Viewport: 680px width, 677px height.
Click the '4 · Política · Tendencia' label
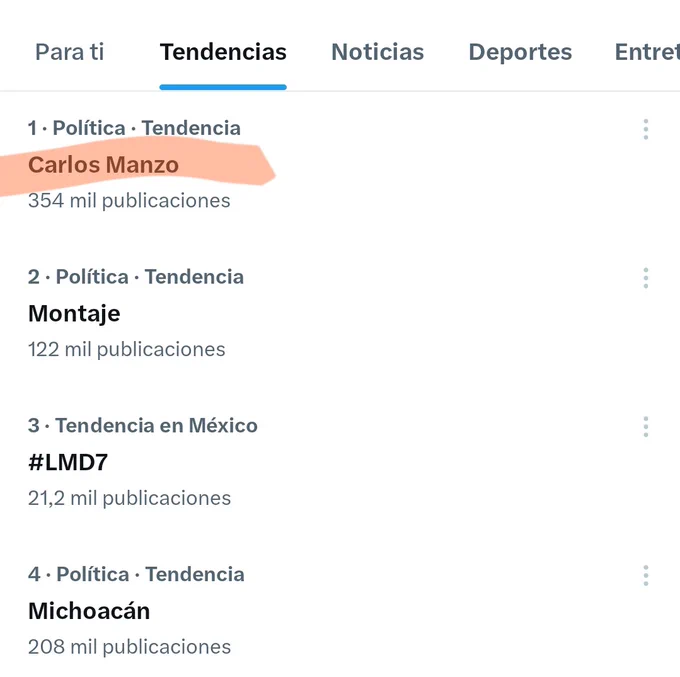(x=136, y=575)
